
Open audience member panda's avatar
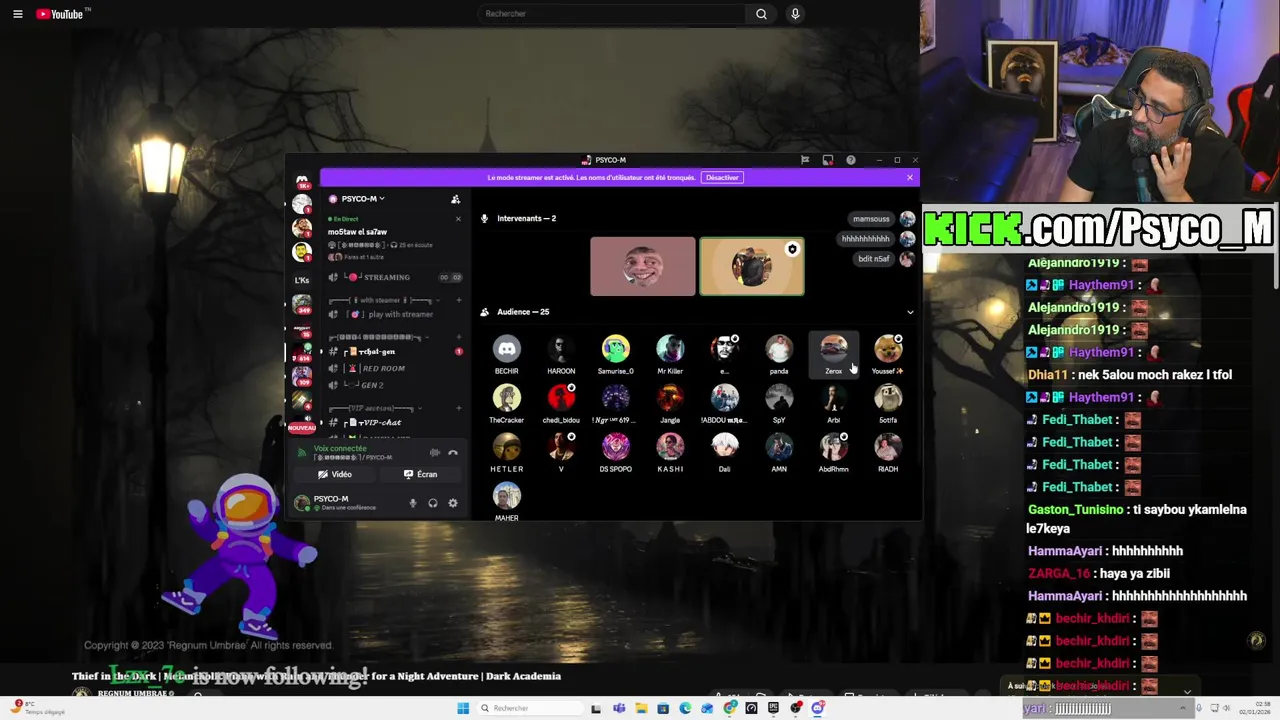pos(779,349)
